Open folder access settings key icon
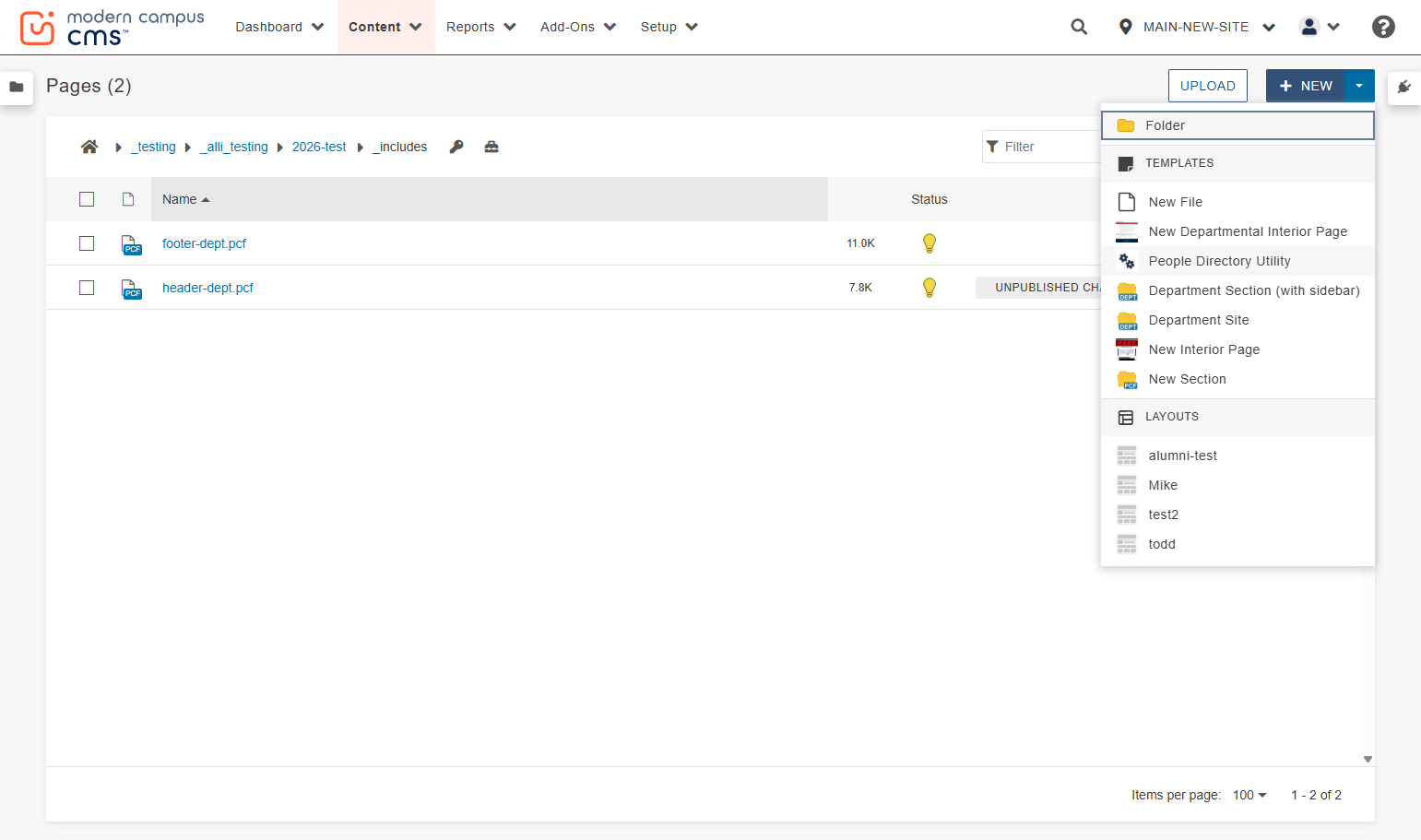1421x840 pixels. click(456, 147)
